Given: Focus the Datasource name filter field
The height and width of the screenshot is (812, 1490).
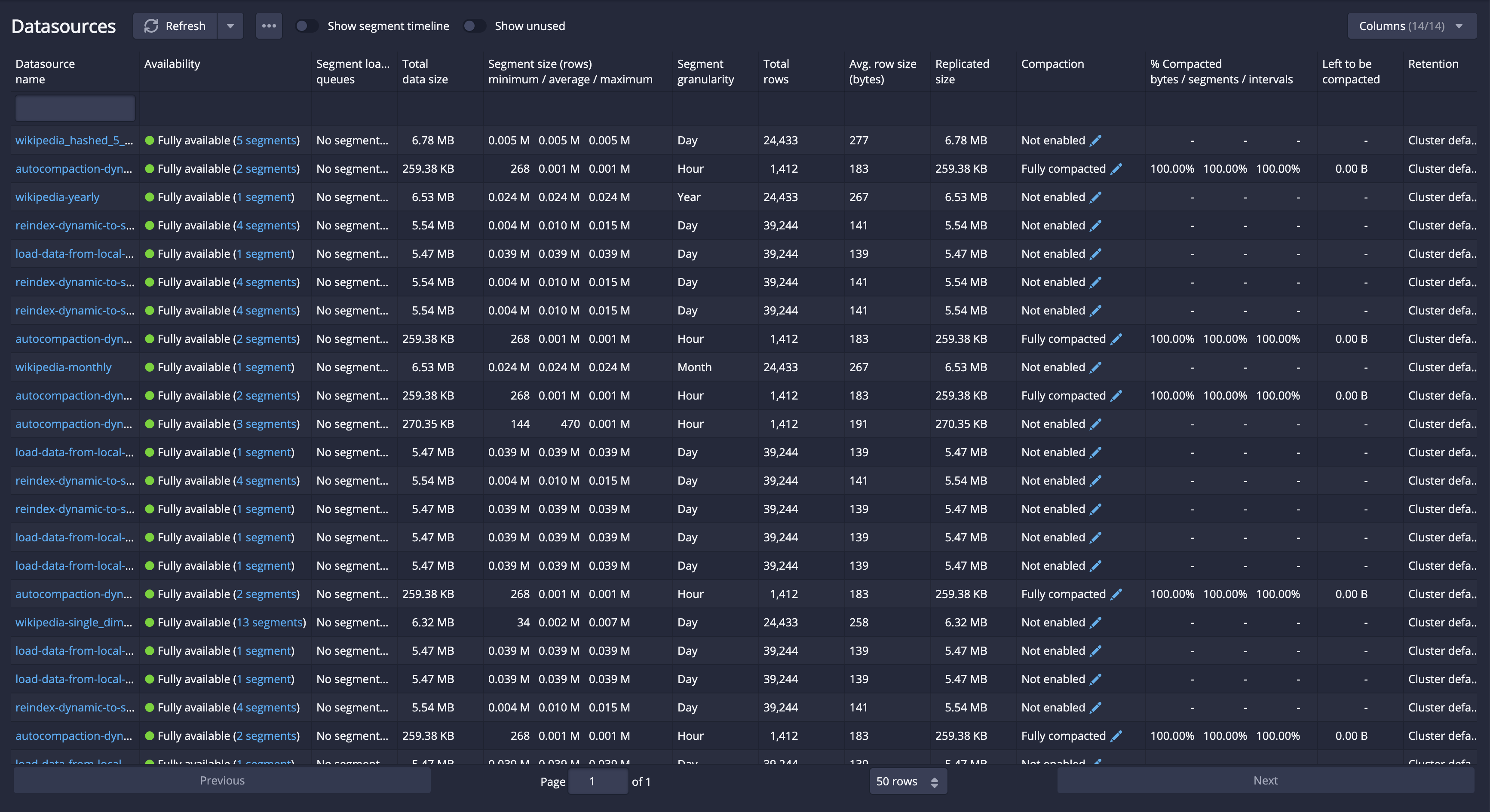Looking at the screenshot, I should click(75, 109).
